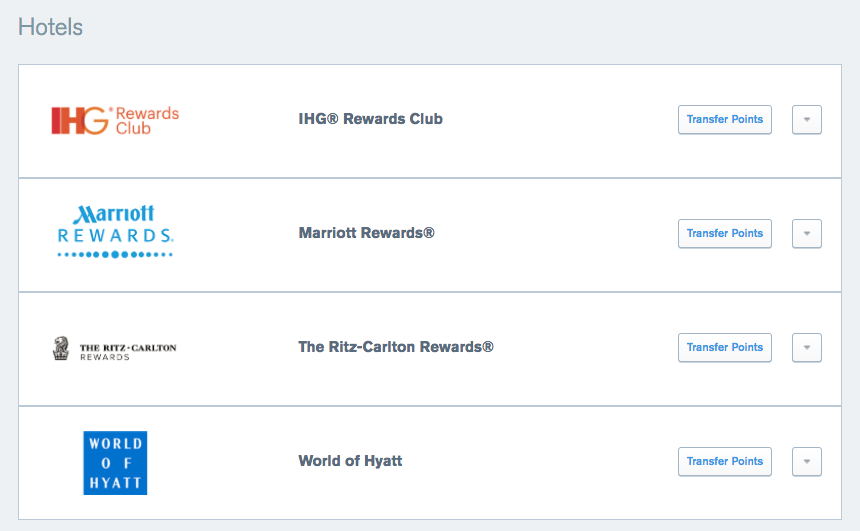The height and width of the screenshot is (531, 860).
Task: Expand the IHG Rewards Club dropdown arrow
Action: click(x=807, y=120)
